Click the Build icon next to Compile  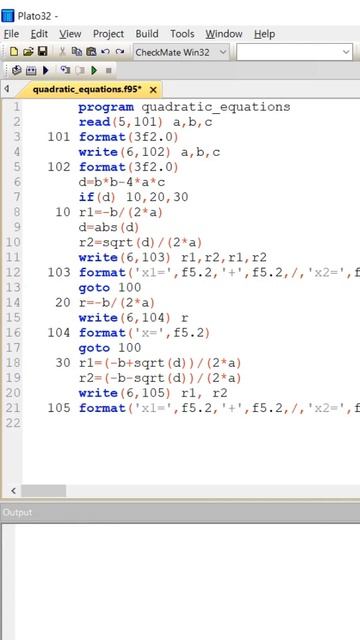click(x=31, y=70)
